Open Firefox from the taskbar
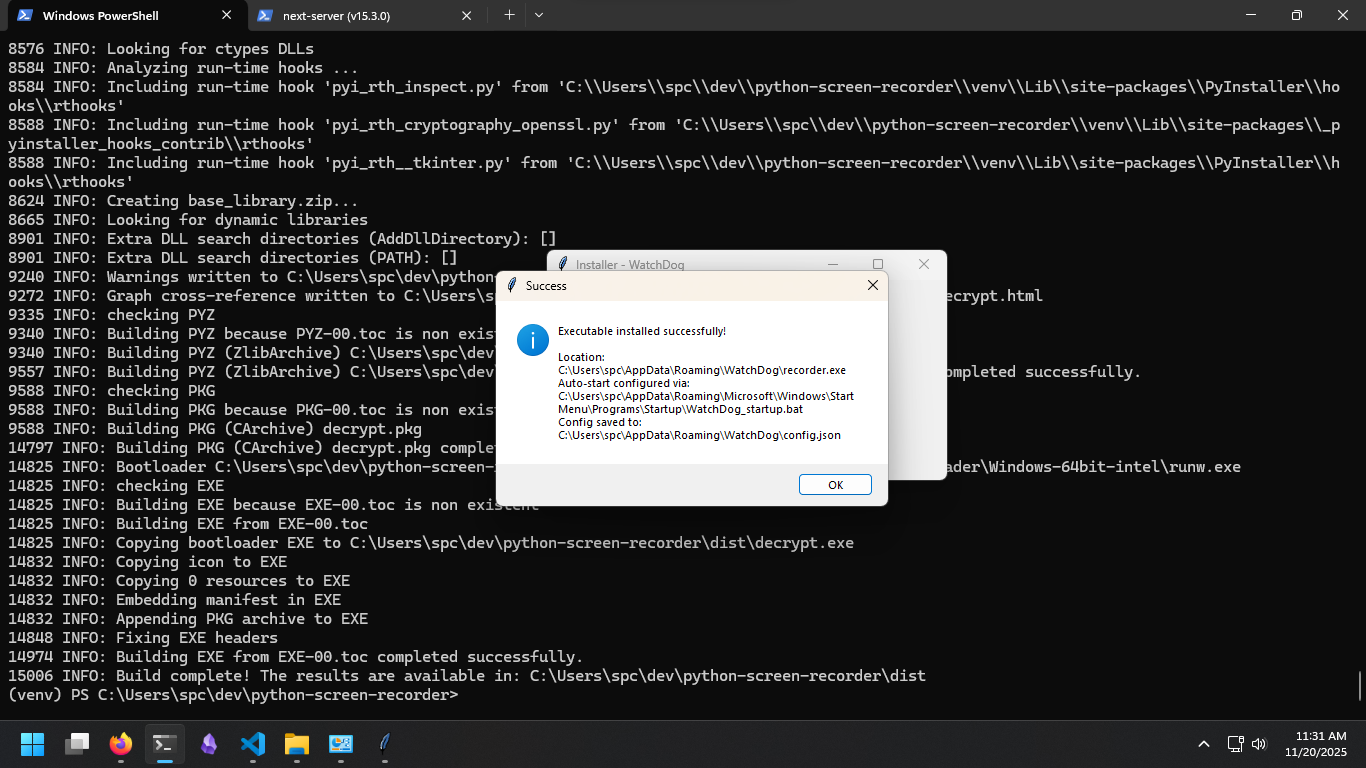The height and width of the screenshot is (768, 1366). 121,744
